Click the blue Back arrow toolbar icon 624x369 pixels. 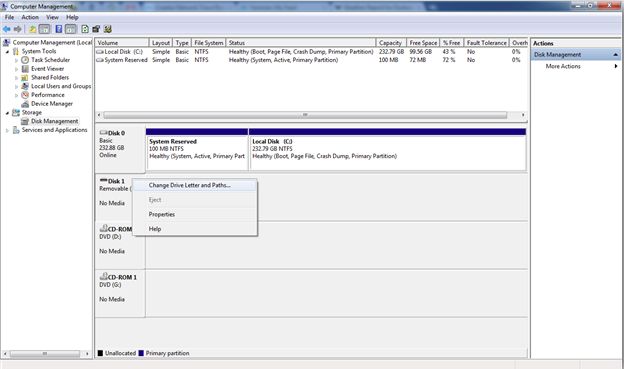tap(6, 29)
